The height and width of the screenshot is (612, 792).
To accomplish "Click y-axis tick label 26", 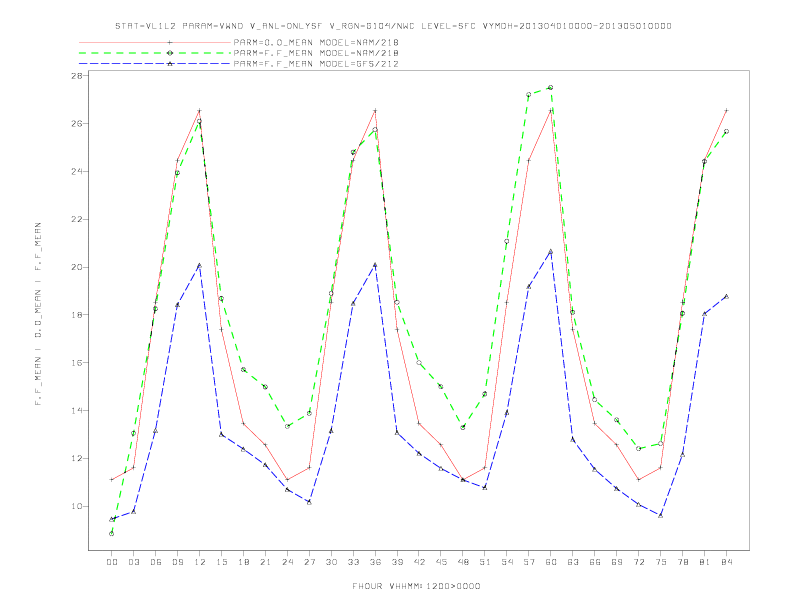I will [78, 123].
